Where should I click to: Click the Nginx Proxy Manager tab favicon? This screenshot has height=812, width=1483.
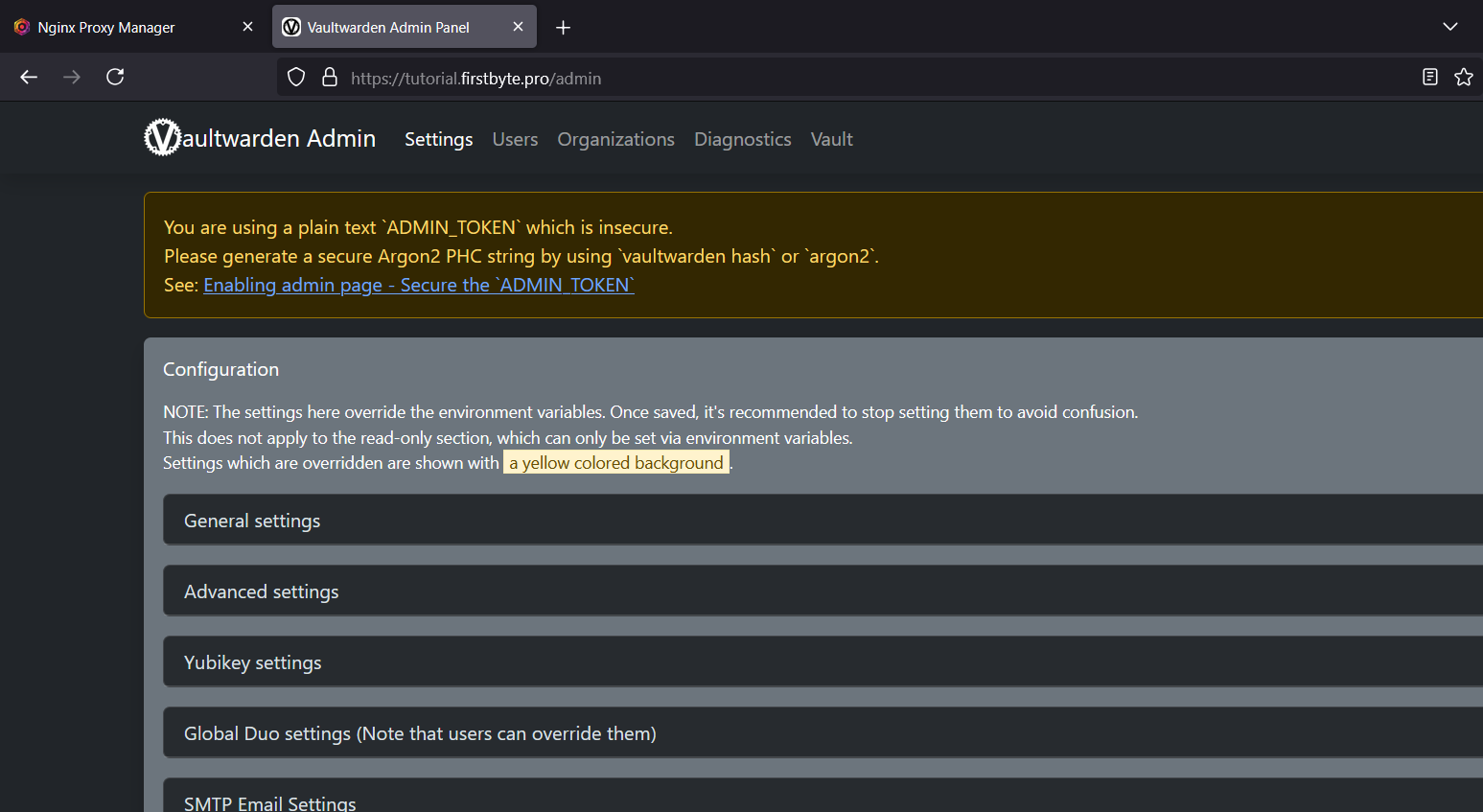[x=21, y=26]
